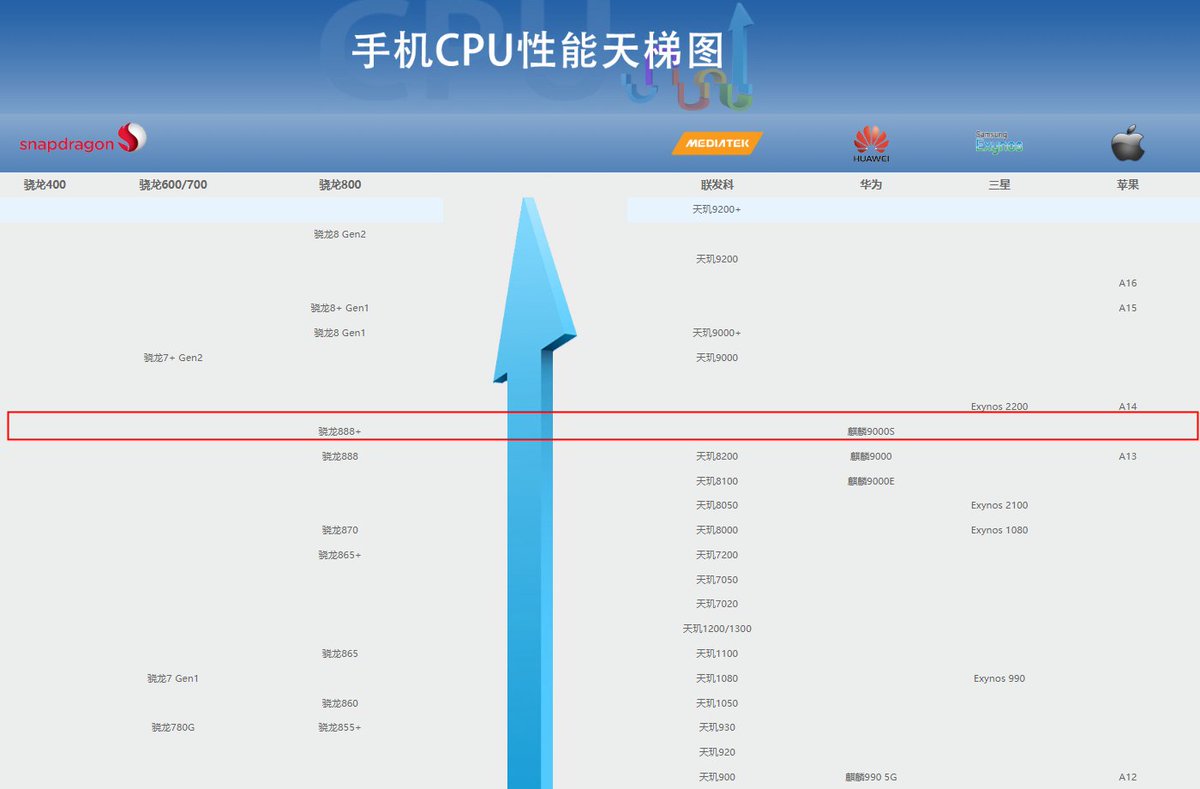Click the A14 entry
1200x789 pixels.
pyautogui.click(x=1128, y=407)
